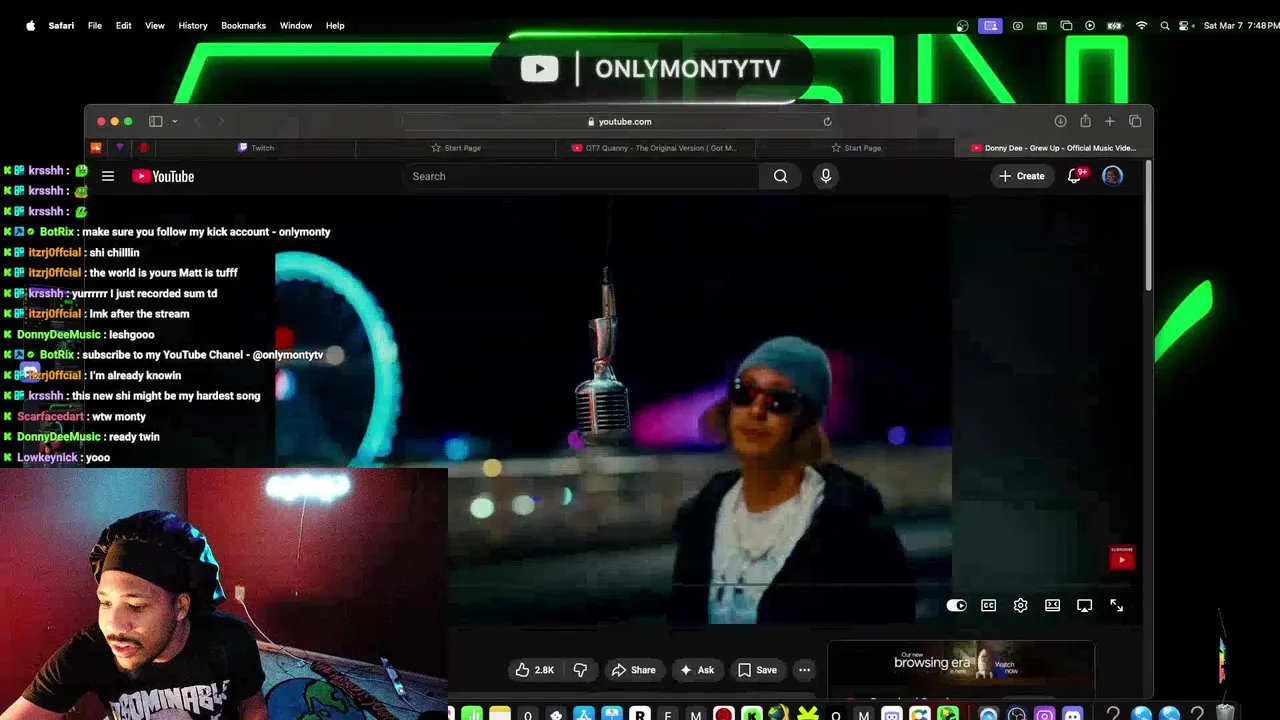Open video player settings gear
Viewport: 1280px width, 720px height.
[1020, 605]
